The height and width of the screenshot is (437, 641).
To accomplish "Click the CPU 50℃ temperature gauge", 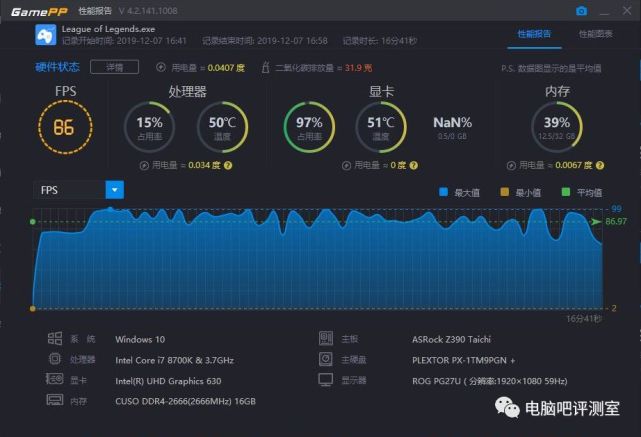I will 222,127.
